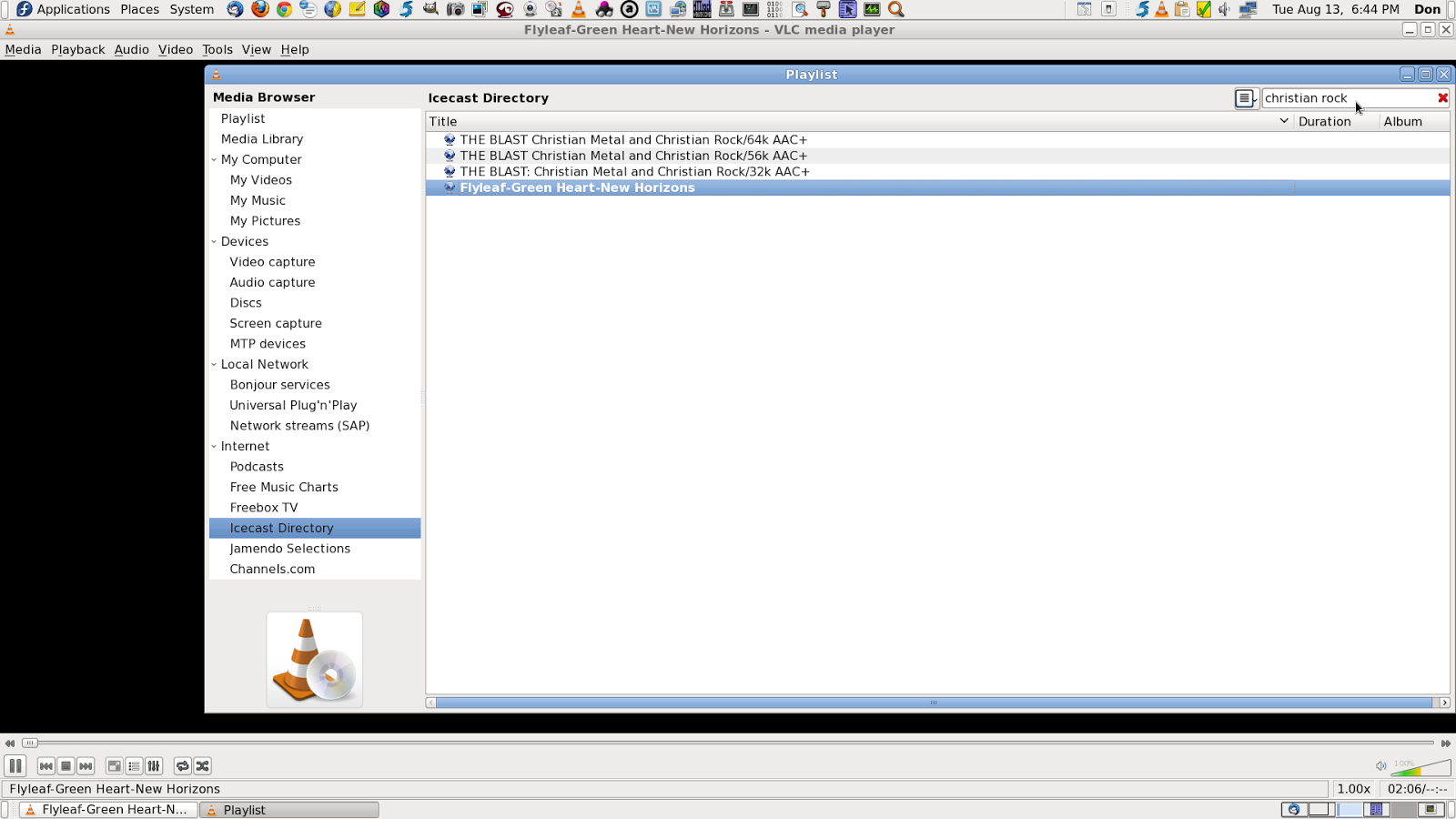
Task: Select Flyleaf-Green Heart-New Horizons row
Action: point(937,187)
